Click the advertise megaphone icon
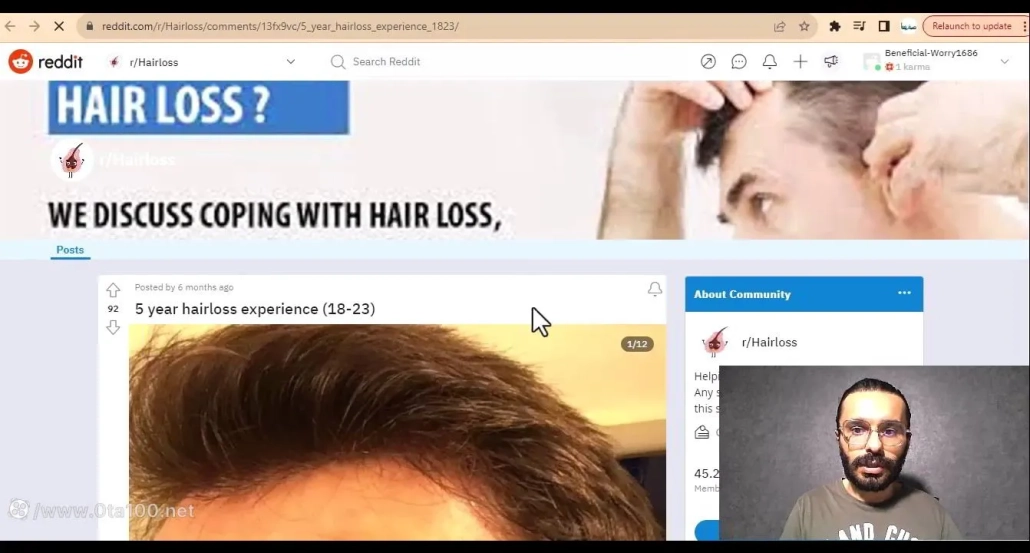This screenshot has width=1030, height=553. [x=831, y=62]
